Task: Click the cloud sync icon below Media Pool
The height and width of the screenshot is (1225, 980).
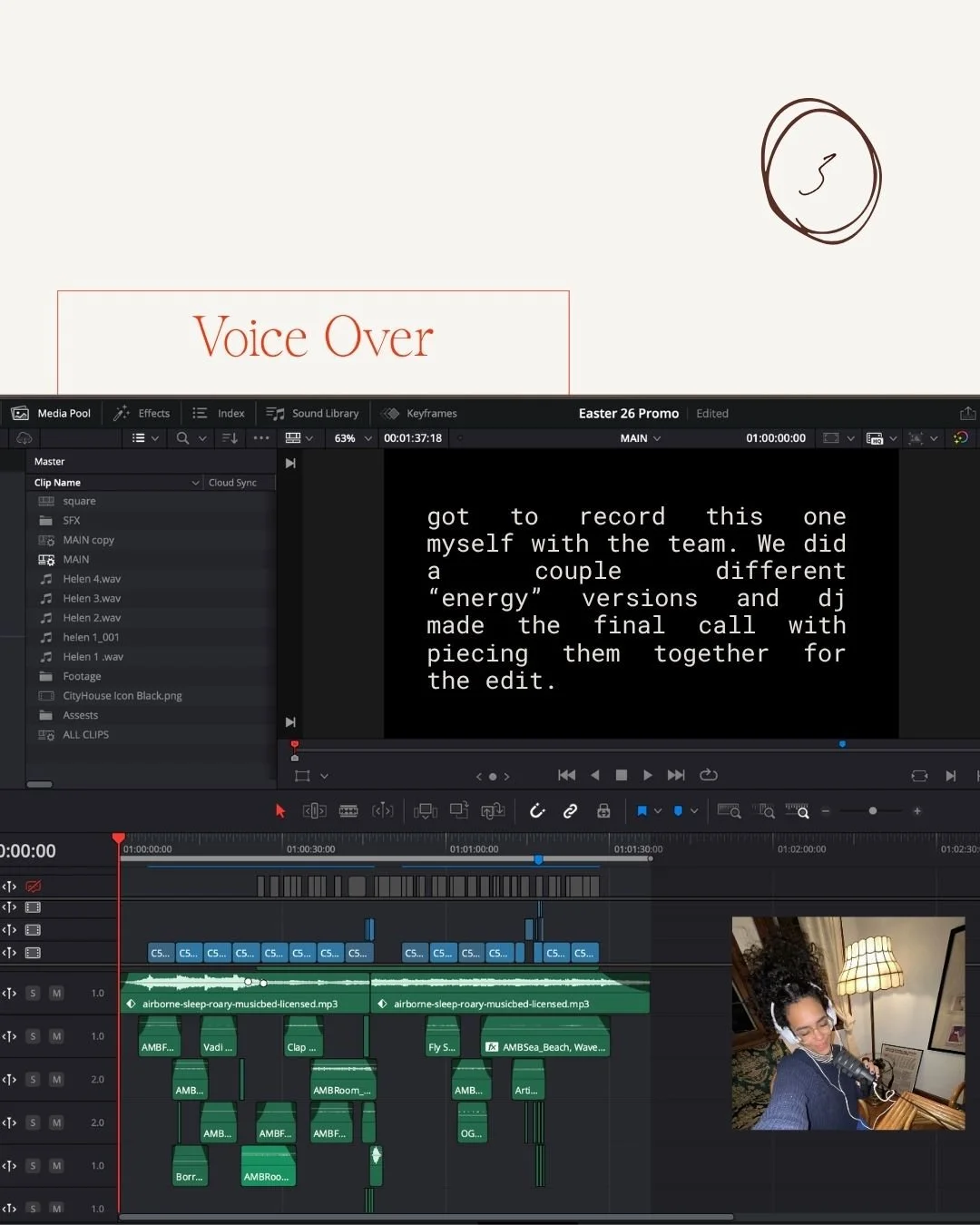Action: [24, 438]
